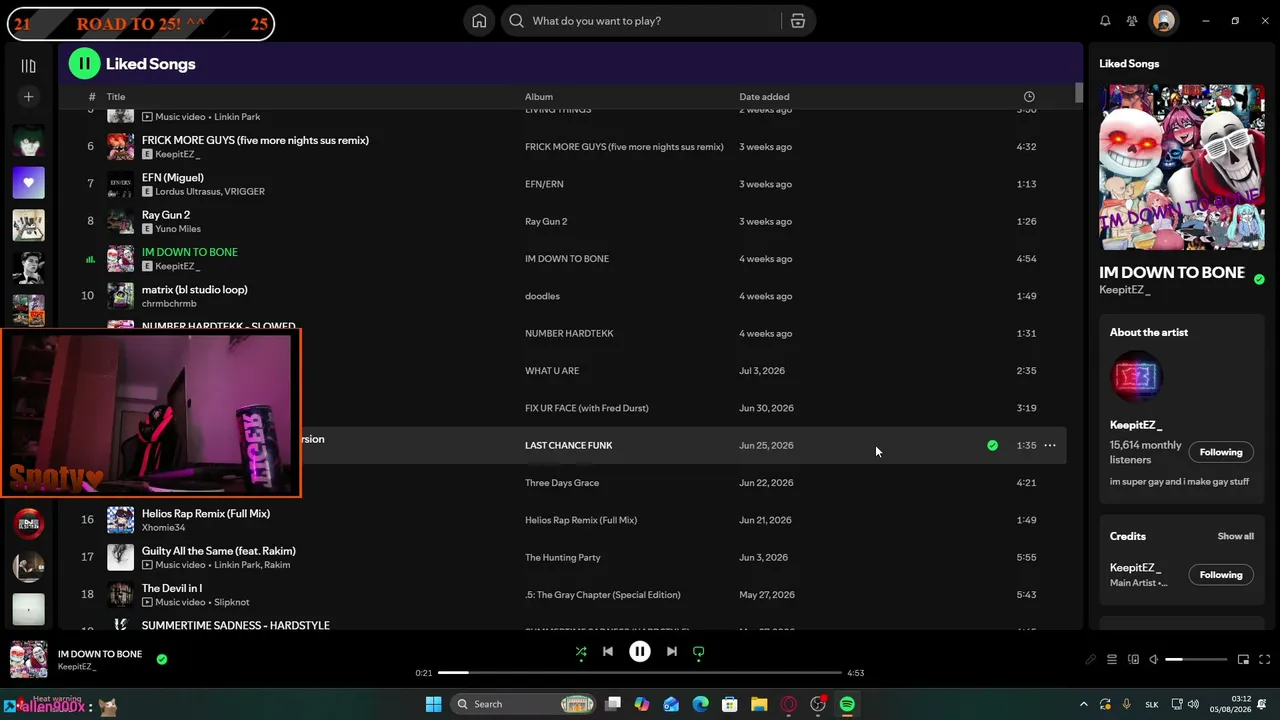Open artist 'chrmbchrmb'

169,304
